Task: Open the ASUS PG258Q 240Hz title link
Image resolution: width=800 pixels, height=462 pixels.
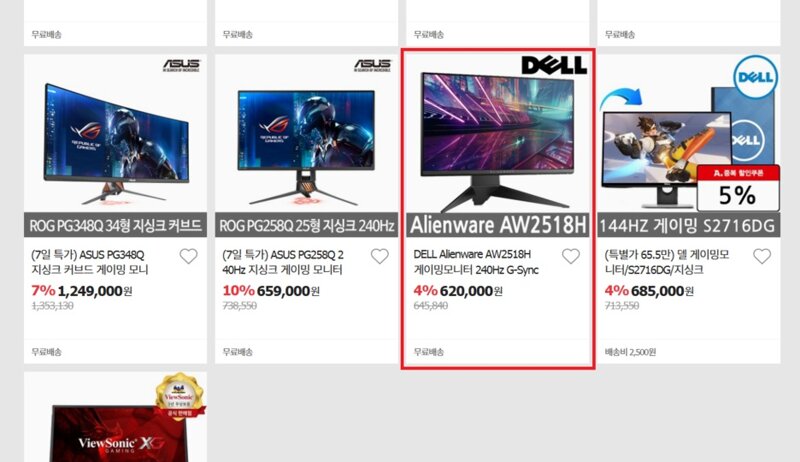Action: pos(283,262)
